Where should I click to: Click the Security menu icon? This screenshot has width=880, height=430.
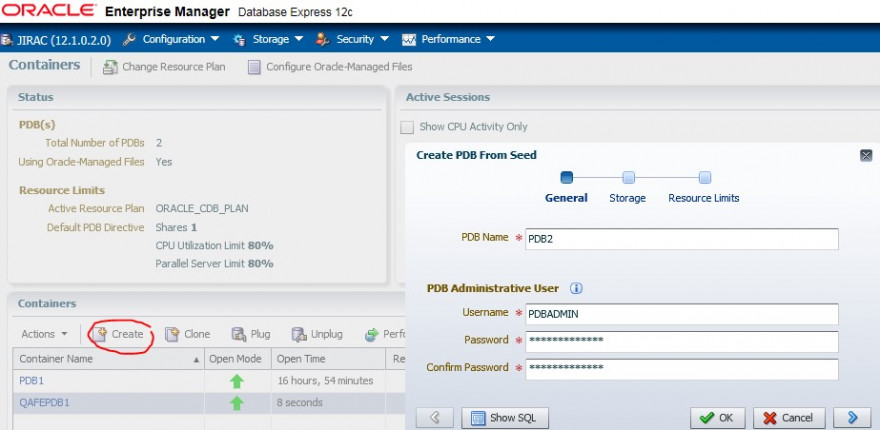point(322,39)
